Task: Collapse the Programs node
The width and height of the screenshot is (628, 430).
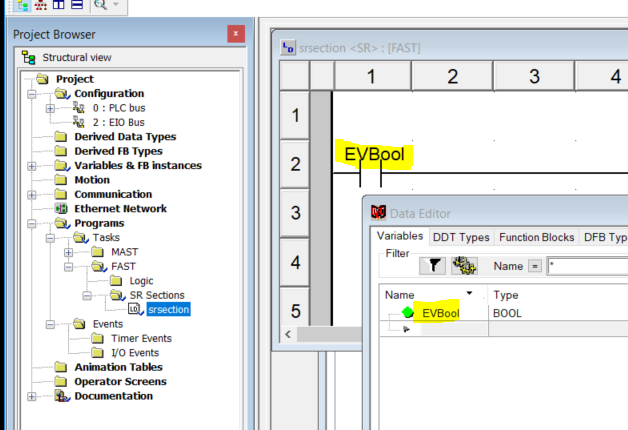Action: click(x=32, y=224)
